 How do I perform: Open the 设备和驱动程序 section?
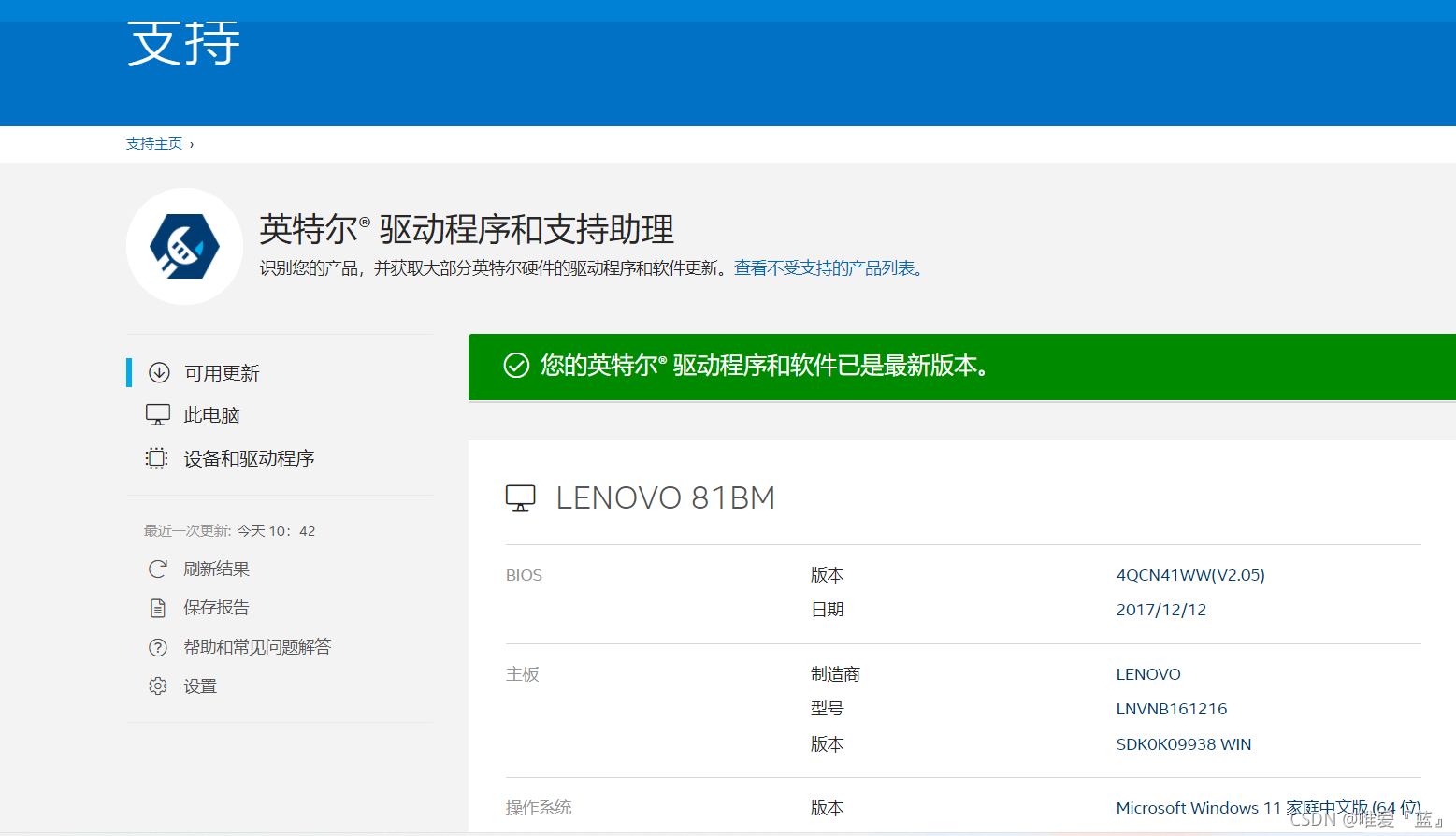[x=249, y=458]
